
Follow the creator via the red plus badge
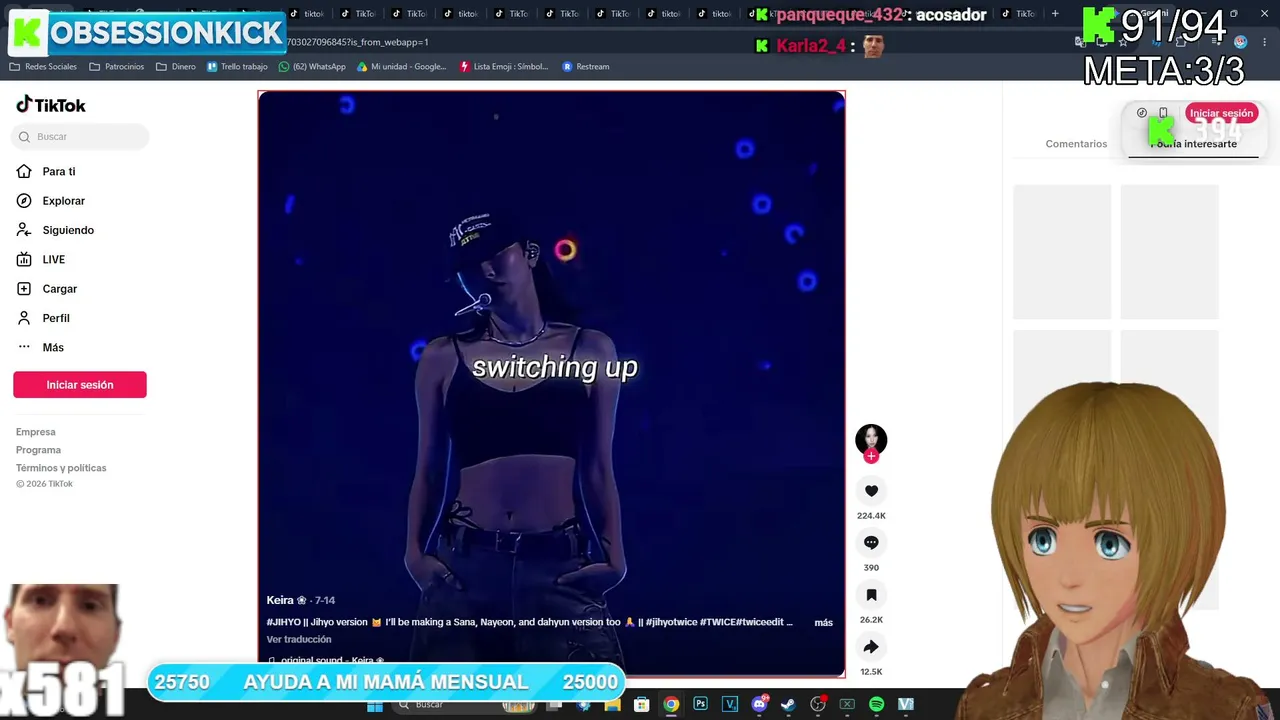point(871,456)
